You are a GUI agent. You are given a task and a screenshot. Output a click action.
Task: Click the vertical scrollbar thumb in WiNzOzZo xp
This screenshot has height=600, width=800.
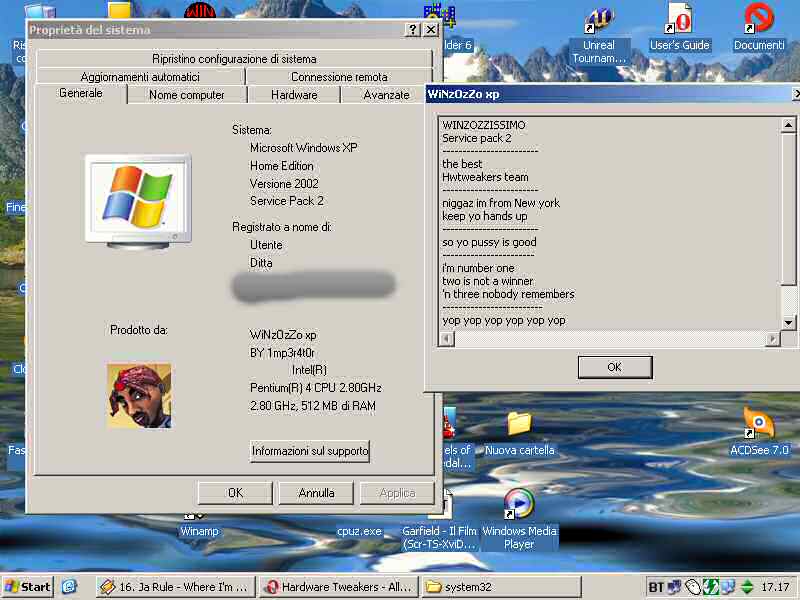coord(788,208)
